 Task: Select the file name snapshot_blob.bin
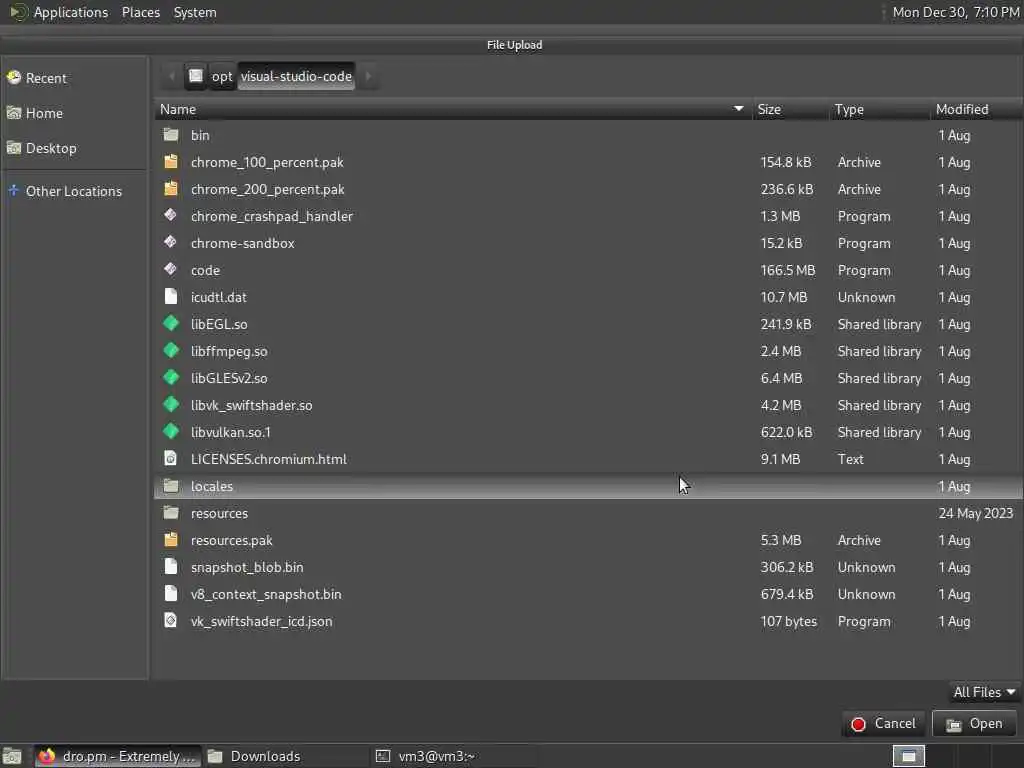coord(247,568)
